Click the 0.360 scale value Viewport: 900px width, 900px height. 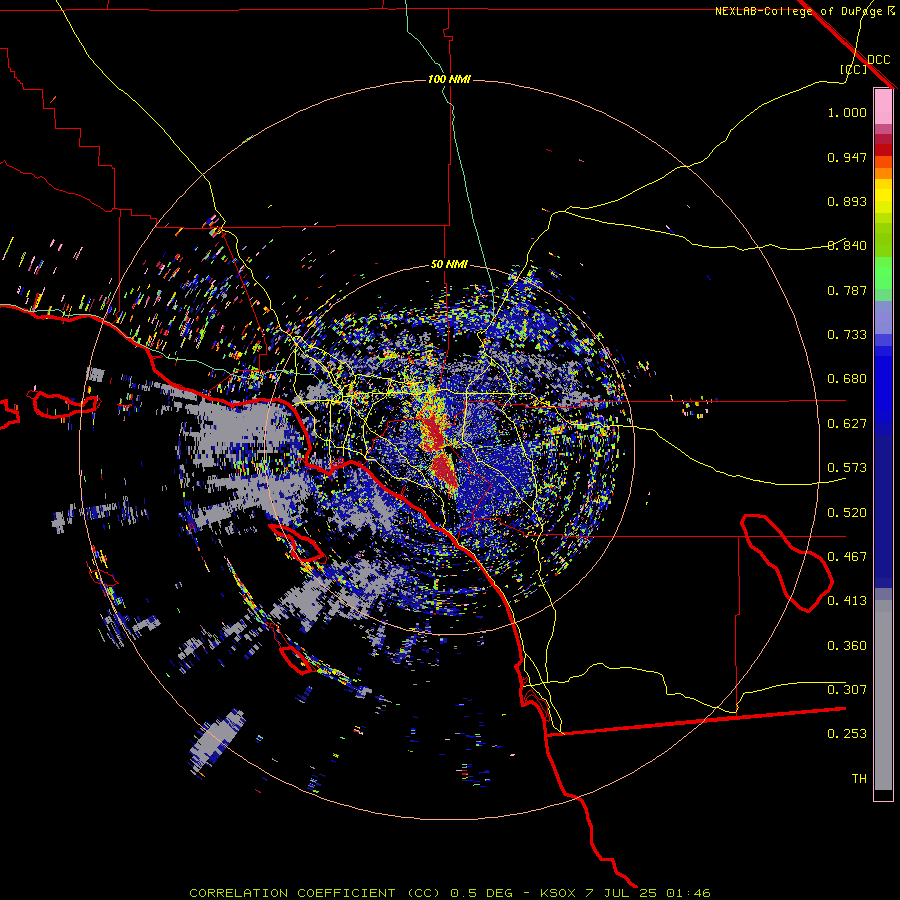pyautogui.click(x=847, y=646)
